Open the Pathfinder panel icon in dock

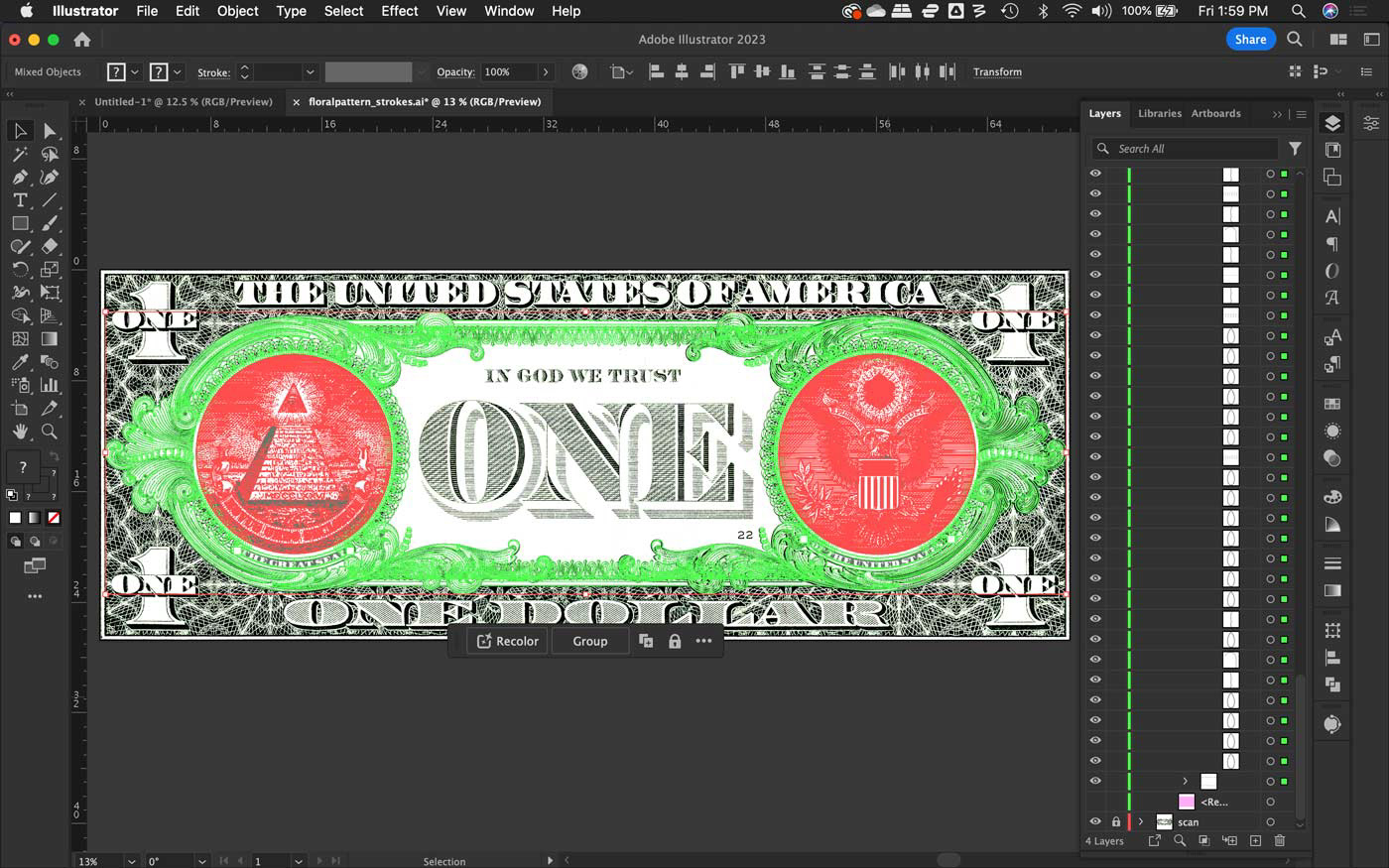1332,685
